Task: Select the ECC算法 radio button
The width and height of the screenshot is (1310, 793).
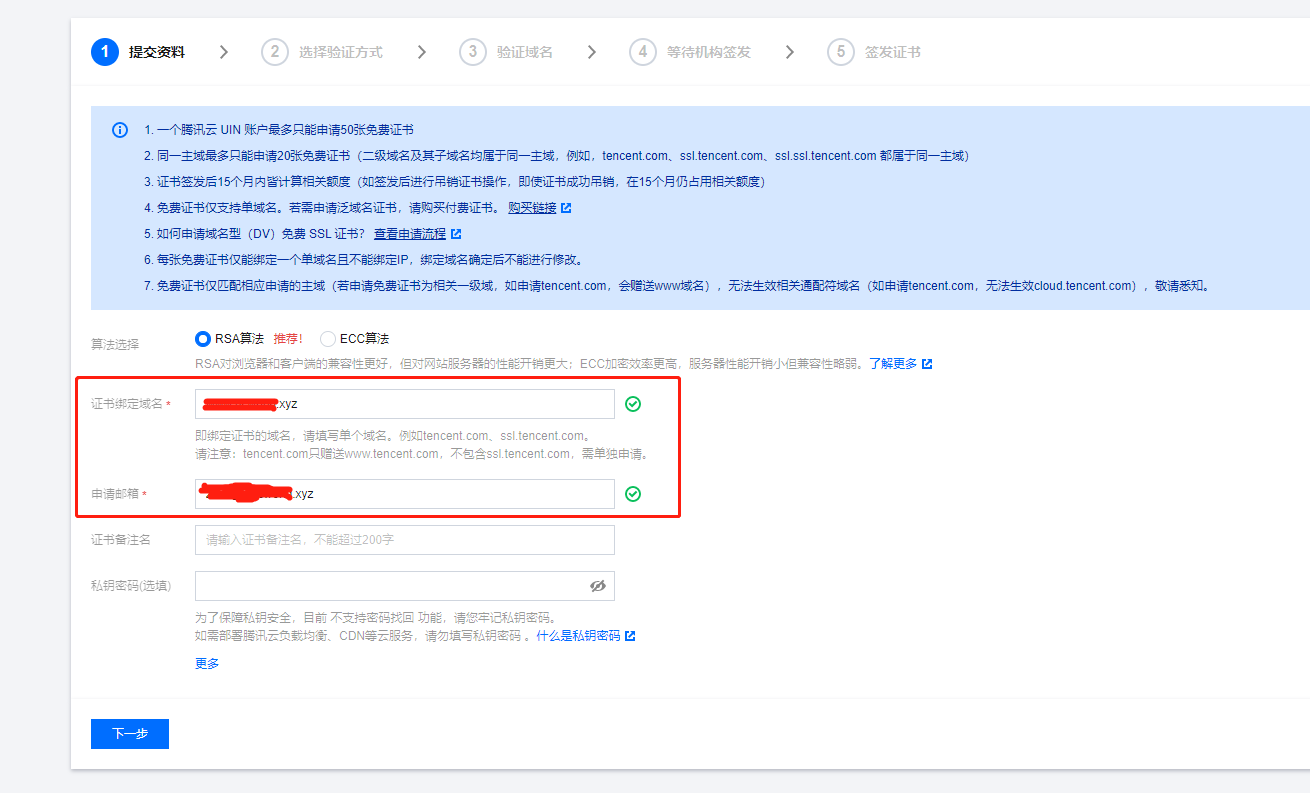Action: pos(328,339)
